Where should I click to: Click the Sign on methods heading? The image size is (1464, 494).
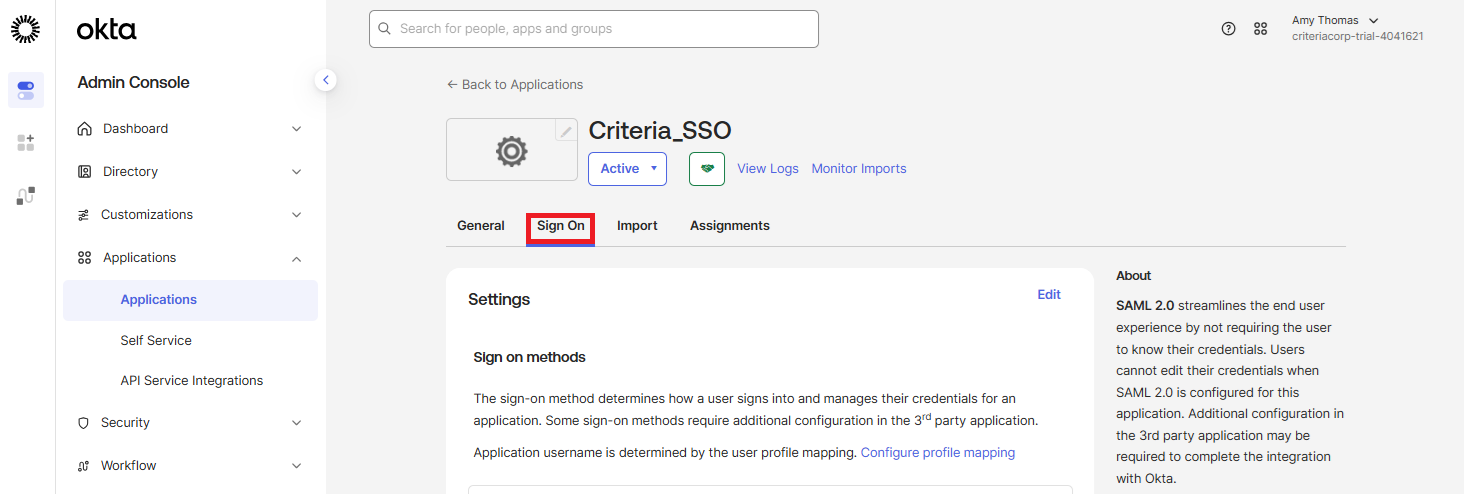[x=530, y=358]
